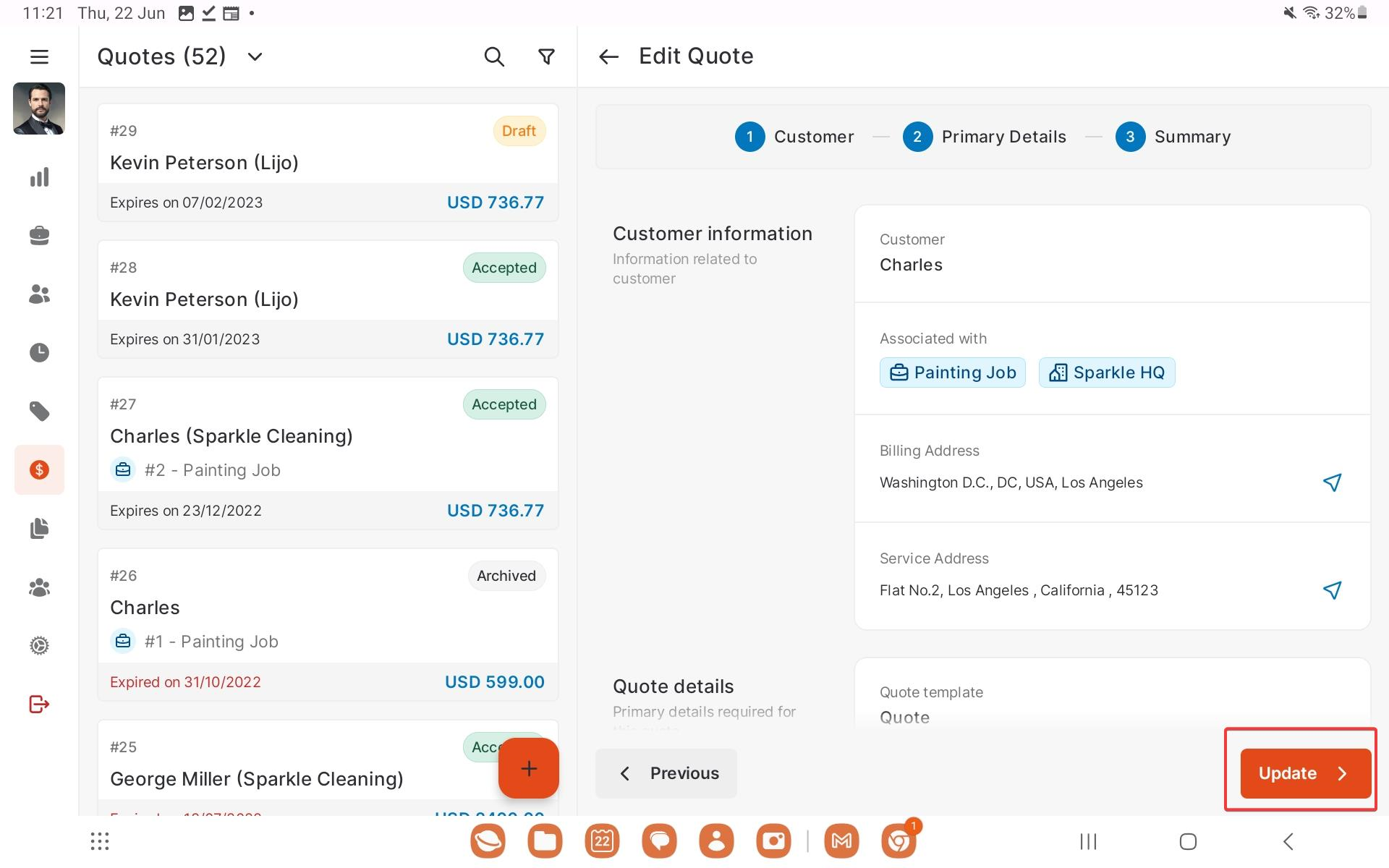Screen dimensions: 1389x868
Task: Jump to the Summary step
Action: [1173, 137]
